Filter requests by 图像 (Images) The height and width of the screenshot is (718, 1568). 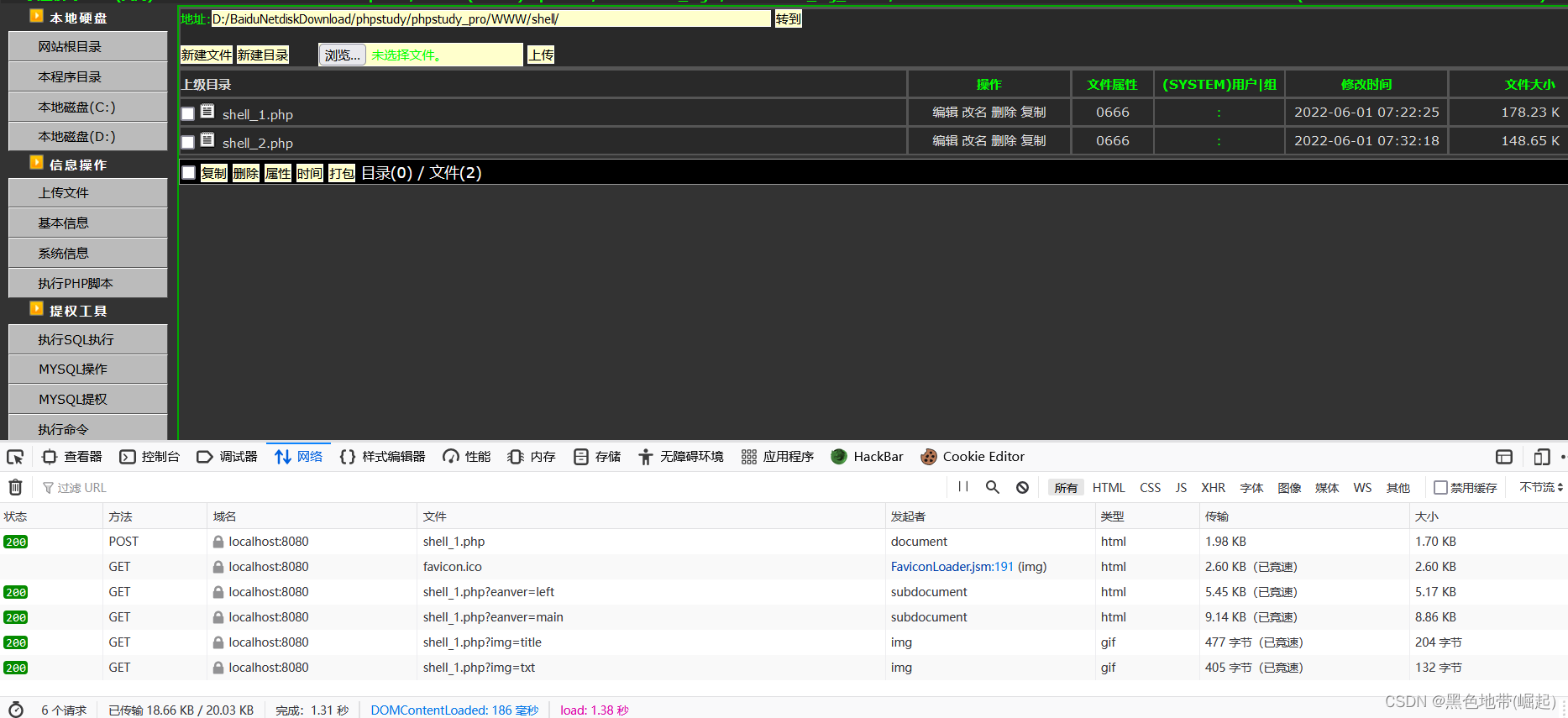(x=1289, y=488)
